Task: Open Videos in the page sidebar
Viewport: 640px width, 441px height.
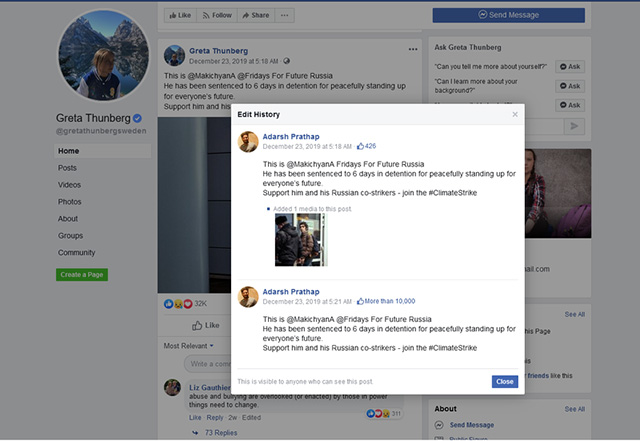Action: click(x=69, y=185)
